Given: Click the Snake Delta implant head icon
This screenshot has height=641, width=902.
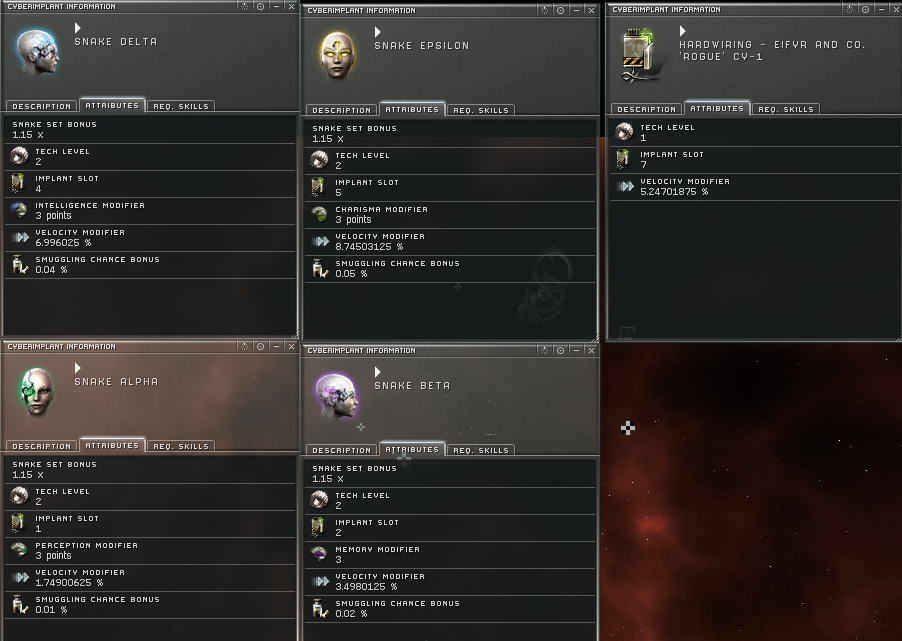Looking at the screenshot, I should pyautogui.click(x=38, y=52).
